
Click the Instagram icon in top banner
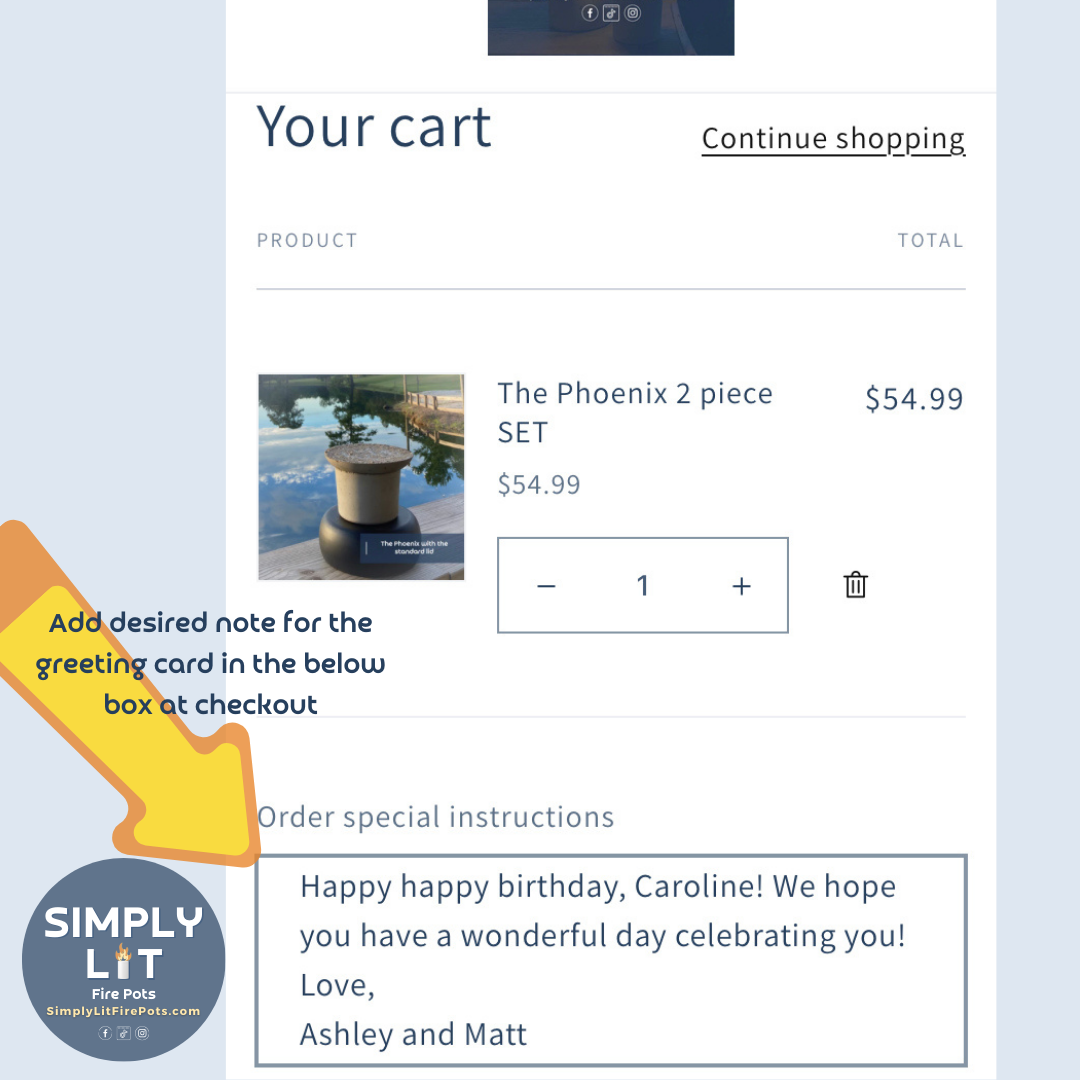(632, 13)
